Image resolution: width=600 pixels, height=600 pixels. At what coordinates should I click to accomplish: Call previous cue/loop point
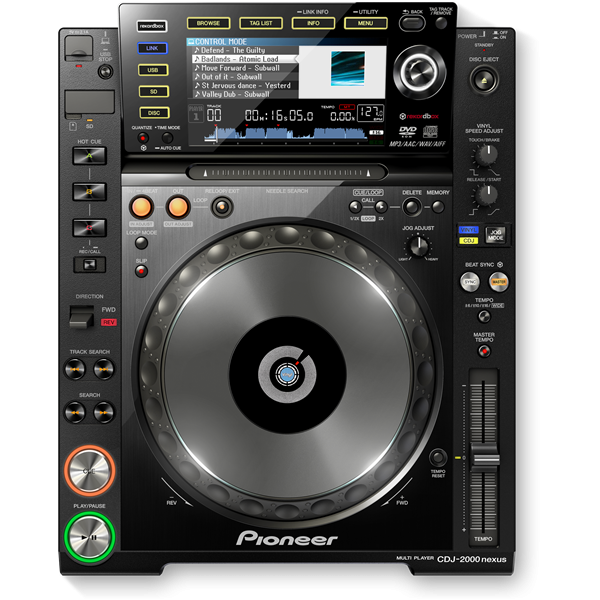pyautogui.click(x=355, y=207)
